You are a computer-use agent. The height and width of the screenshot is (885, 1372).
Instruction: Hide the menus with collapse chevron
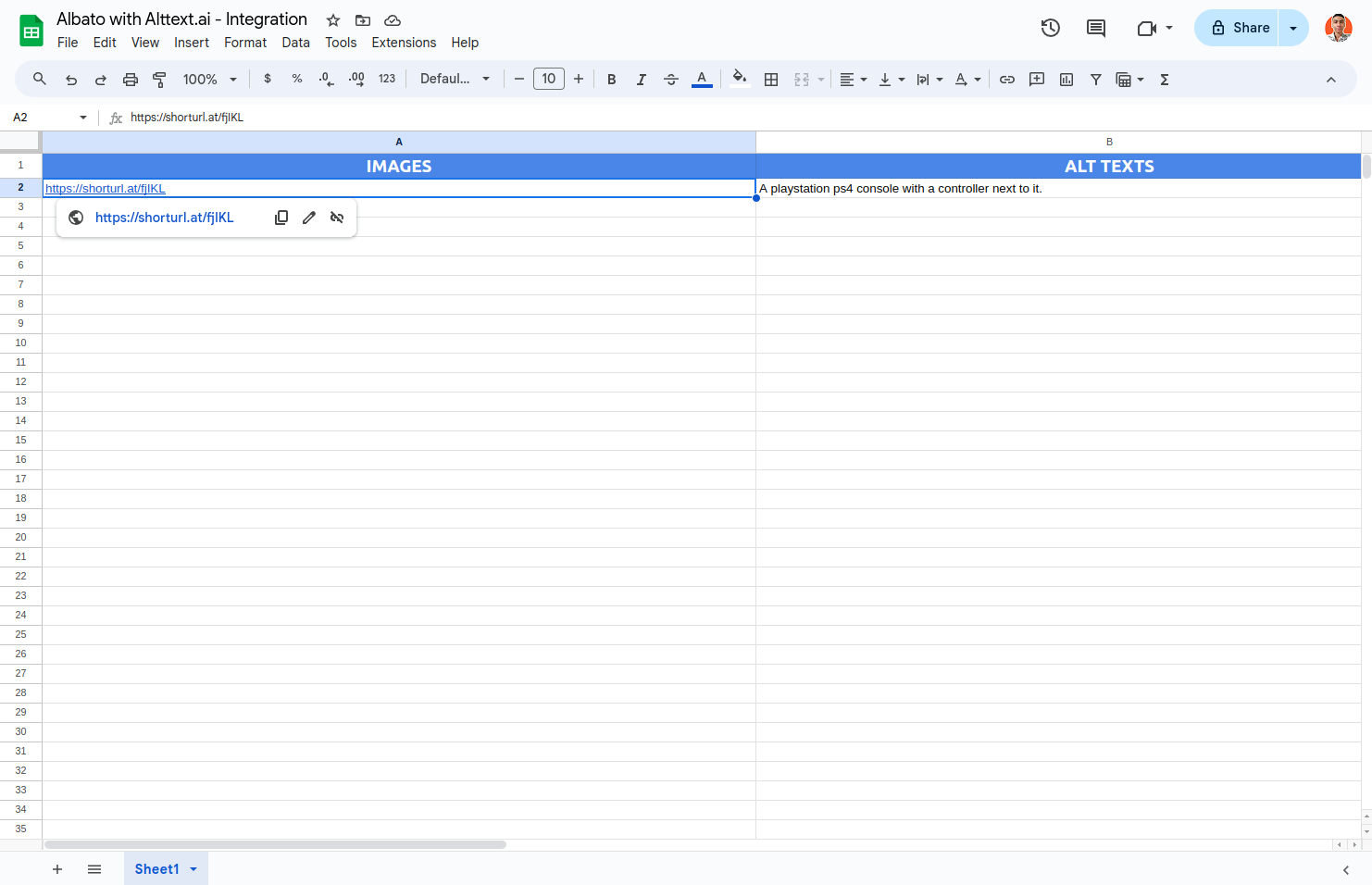pyautogui.click(x=1331, y=80)
